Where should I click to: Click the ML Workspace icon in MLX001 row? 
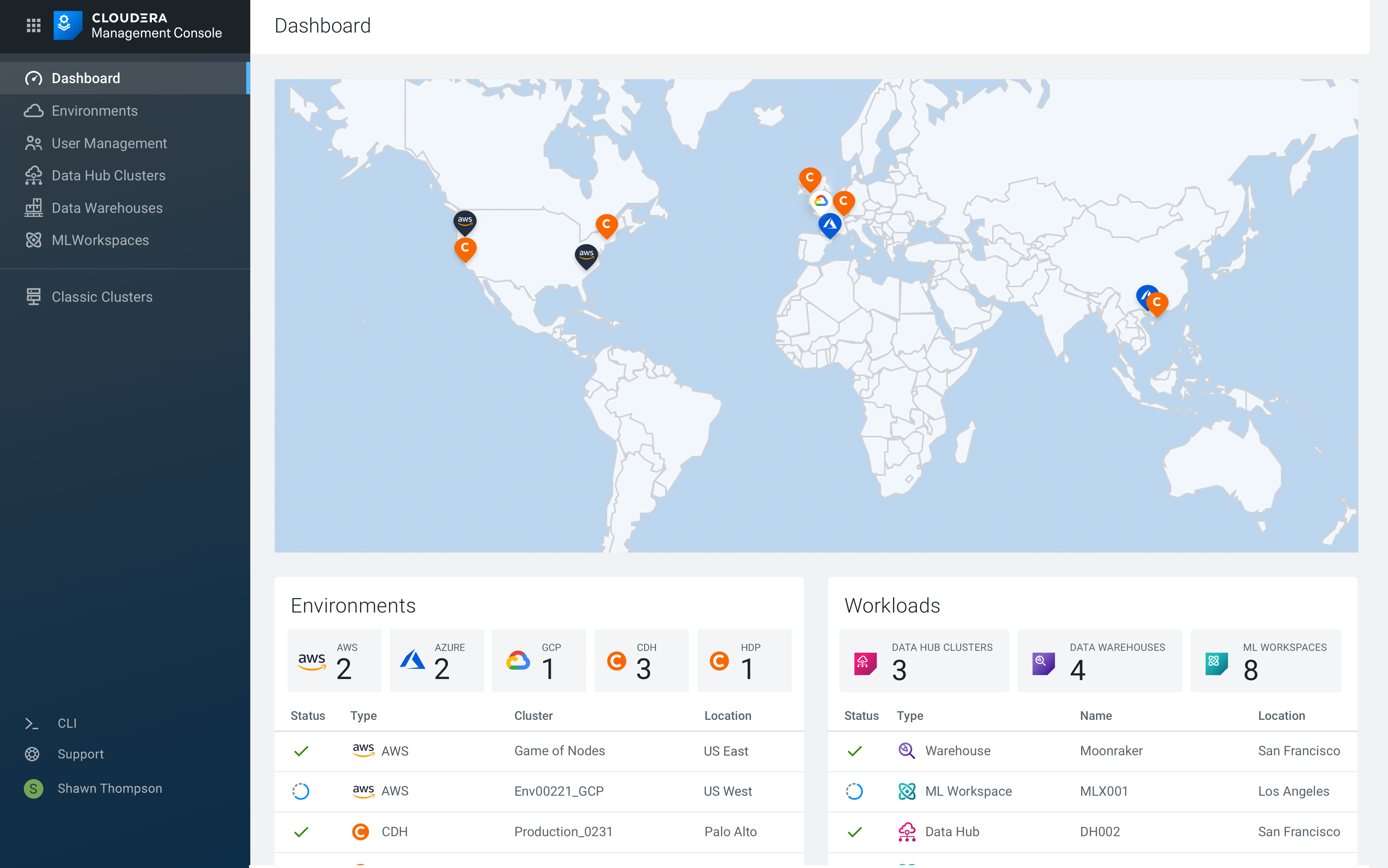point(907,791)
